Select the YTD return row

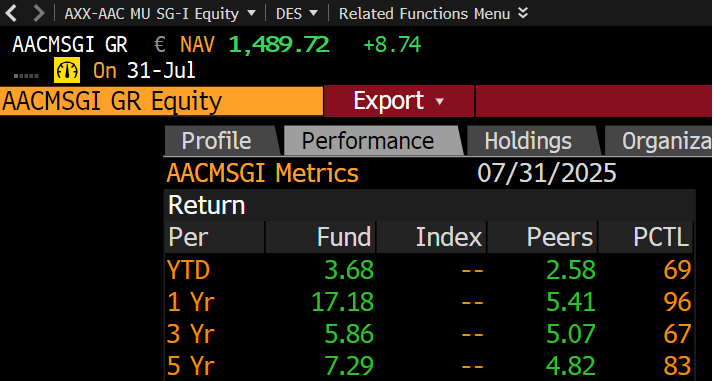tap(429, 270)
